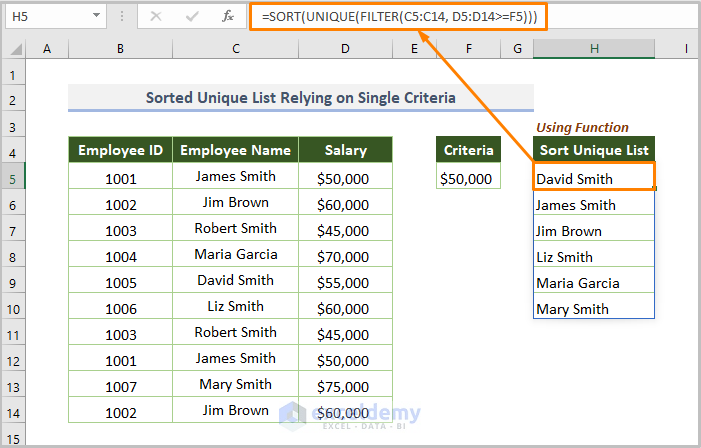Image resolution: width=701 pixels, height=448 pixels.
Task: Click the title Sorted Unique List cell
Action: (300, 98)
